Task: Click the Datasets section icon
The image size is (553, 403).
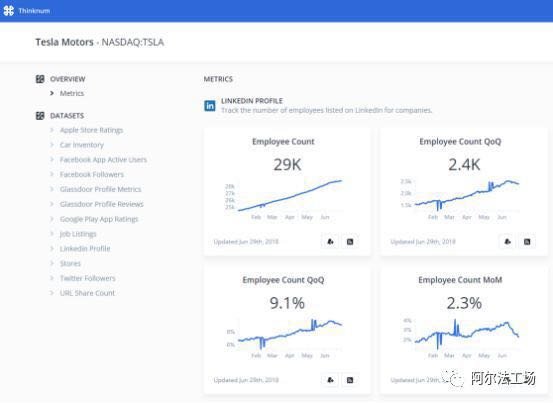Action: (40, 116)
